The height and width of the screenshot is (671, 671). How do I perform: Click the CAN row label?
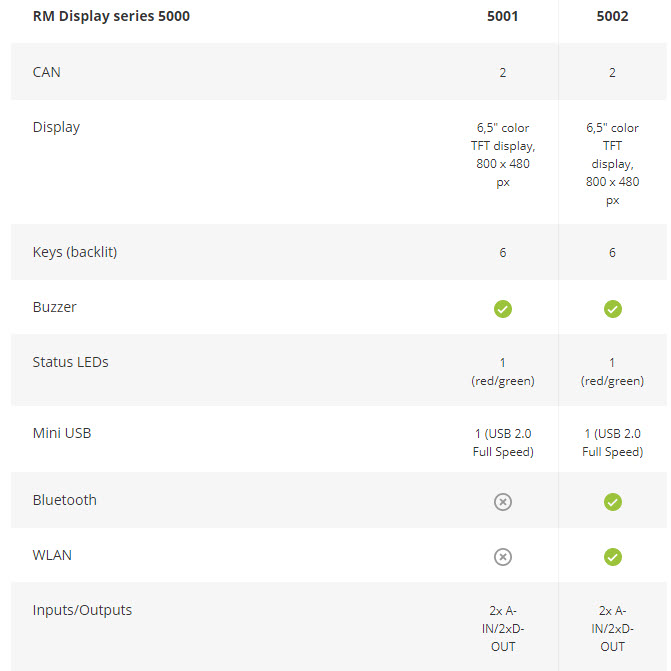point(47,72)
